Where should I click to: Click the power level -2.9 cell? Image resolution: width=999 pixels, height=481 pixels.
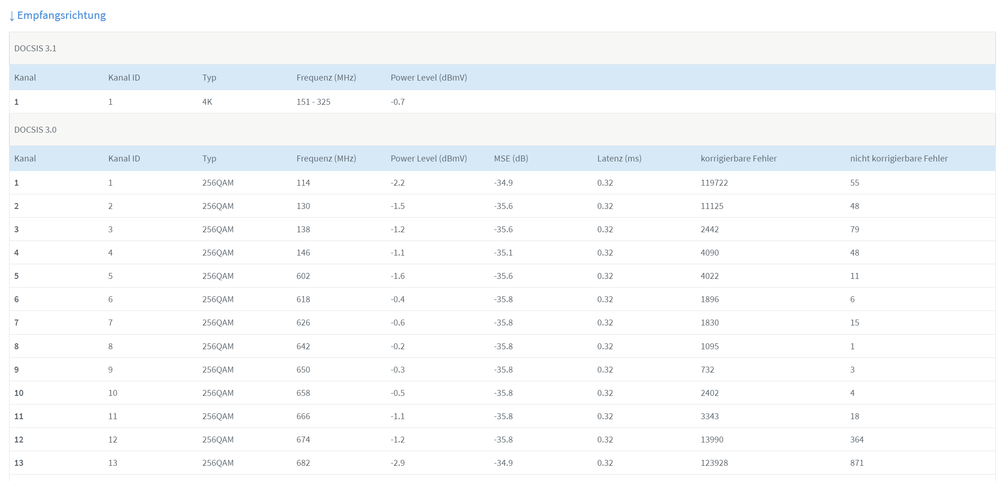tap(397, 463)
